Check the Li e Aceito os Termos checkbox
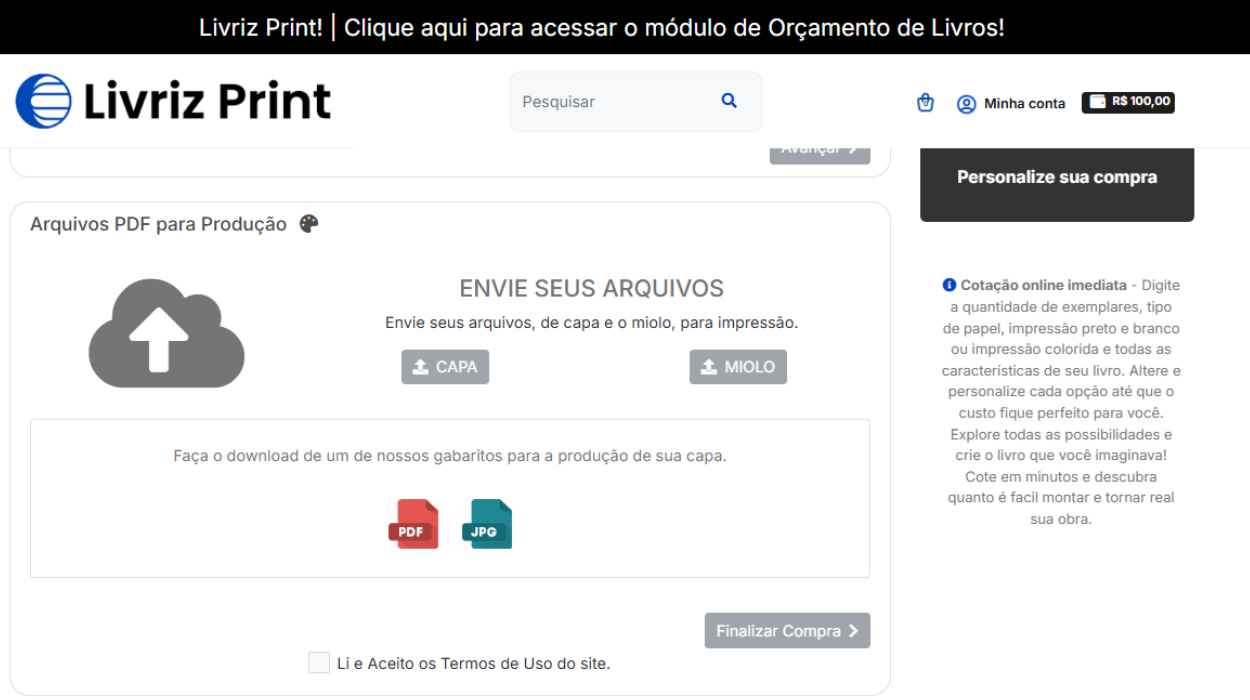 318,662
